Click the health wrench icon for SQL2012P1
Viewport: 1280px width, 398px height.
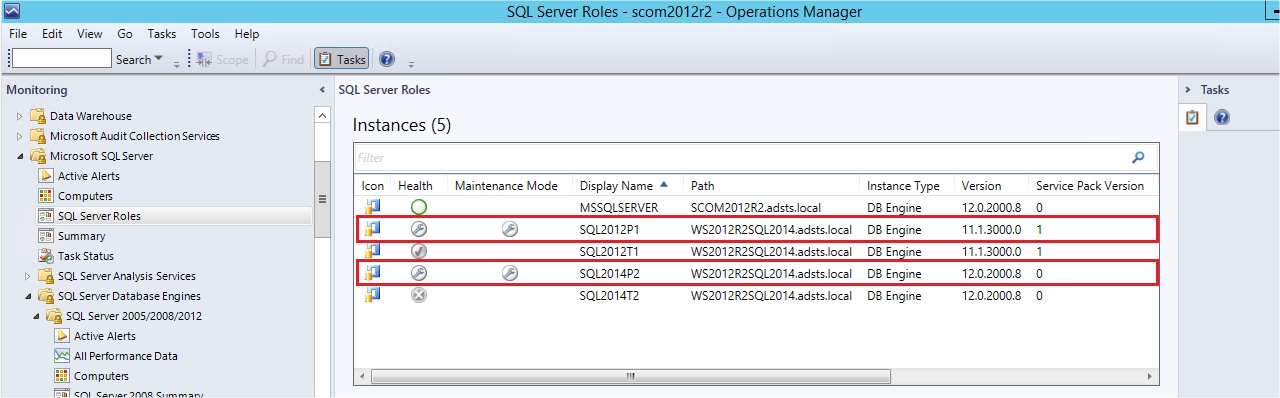(419, 229)
